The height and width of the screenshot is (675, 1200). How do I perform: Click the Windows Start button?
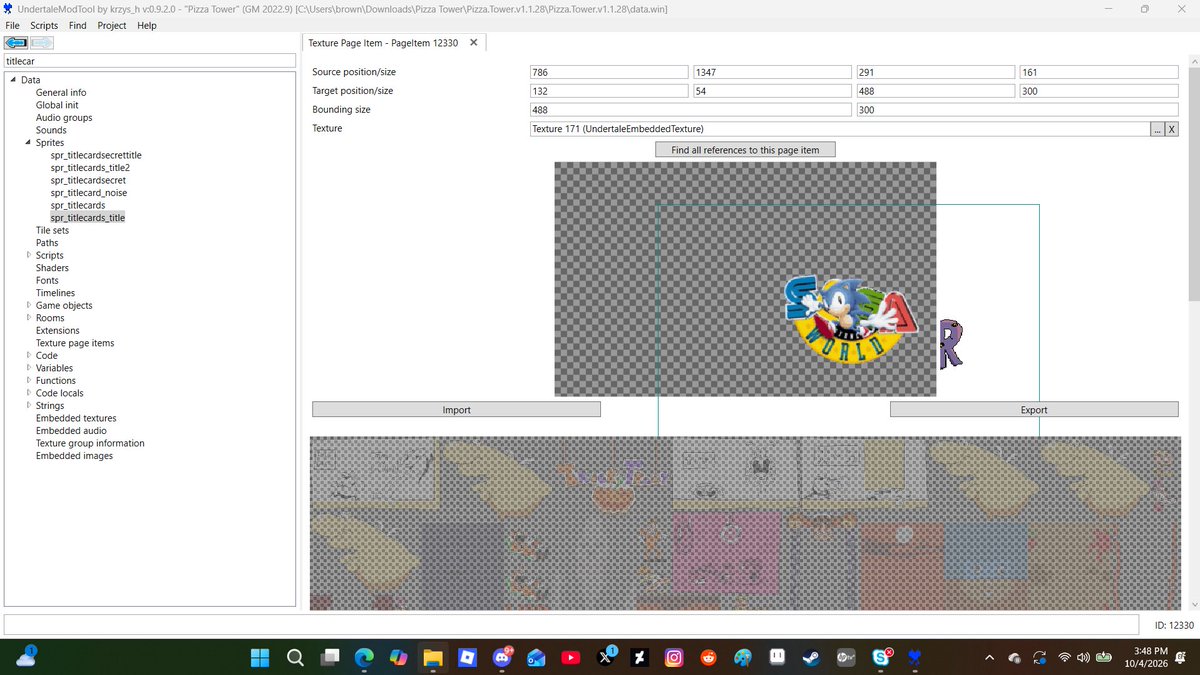260,657
